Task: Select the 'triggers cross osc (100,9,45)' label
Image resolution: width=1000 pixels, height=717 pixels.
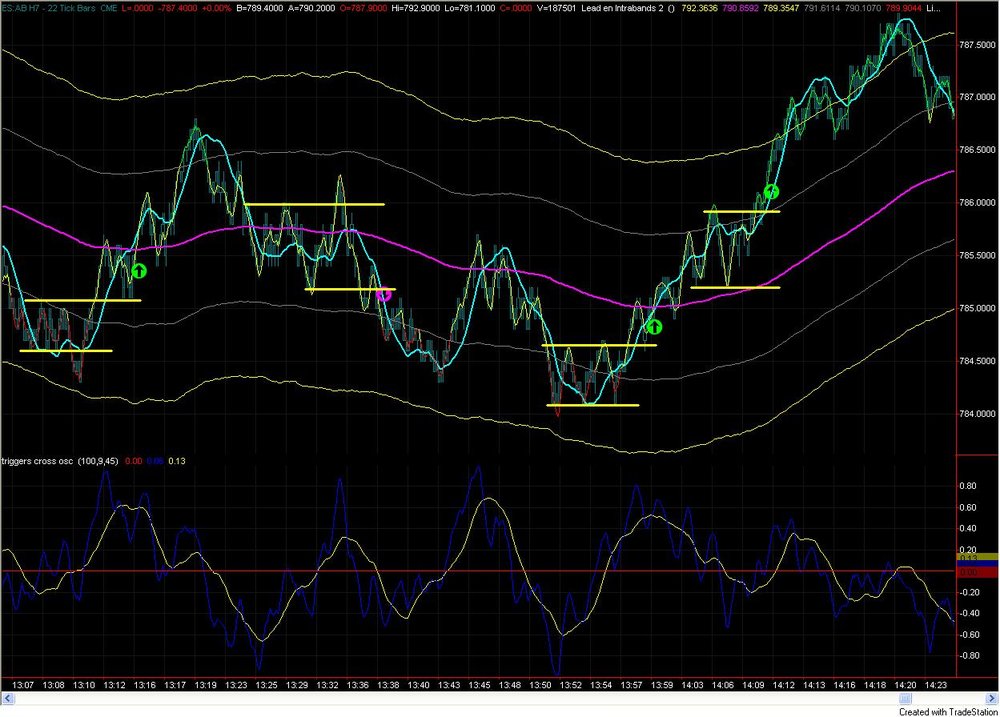Action: 60,461
